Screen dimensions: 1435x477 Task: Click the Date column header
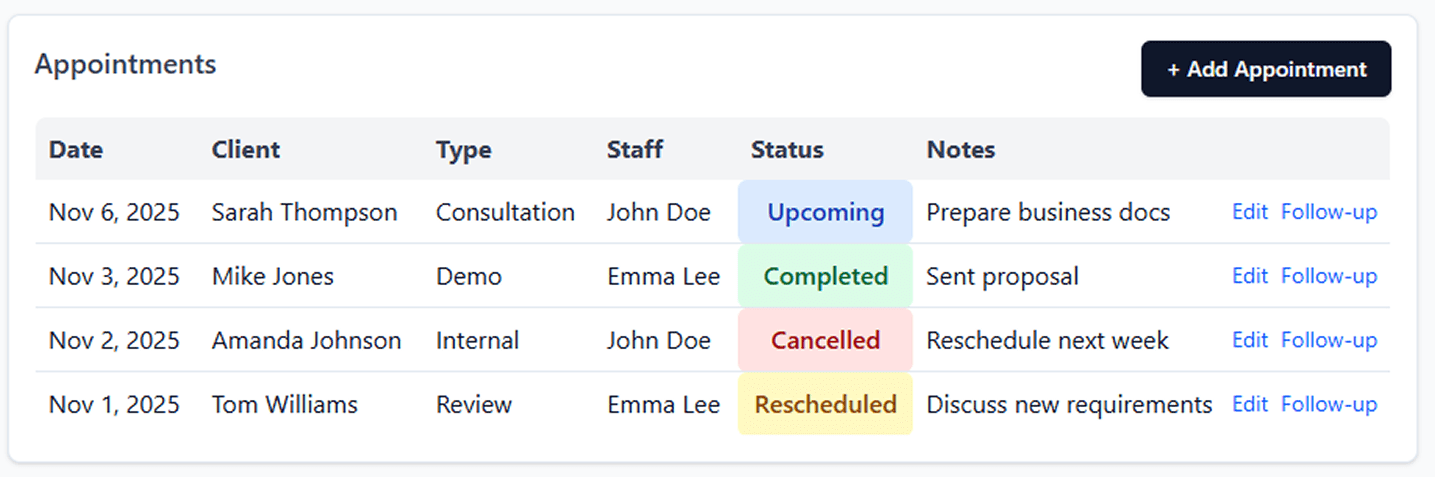point(76,150)
